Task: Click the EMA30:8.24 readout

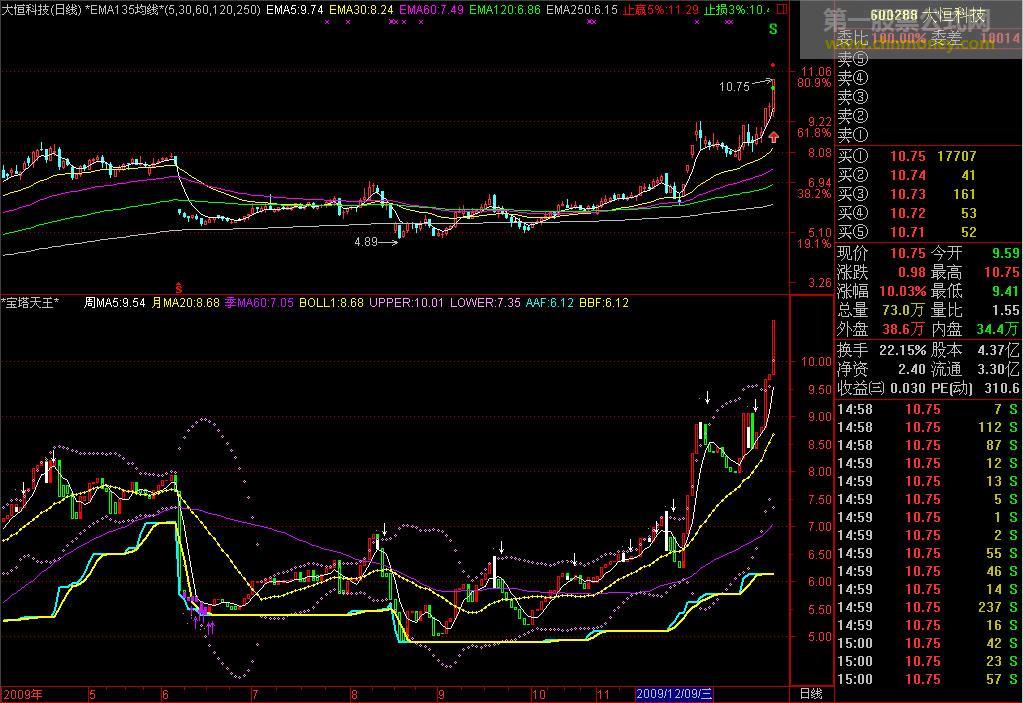Action: [361, 10]
